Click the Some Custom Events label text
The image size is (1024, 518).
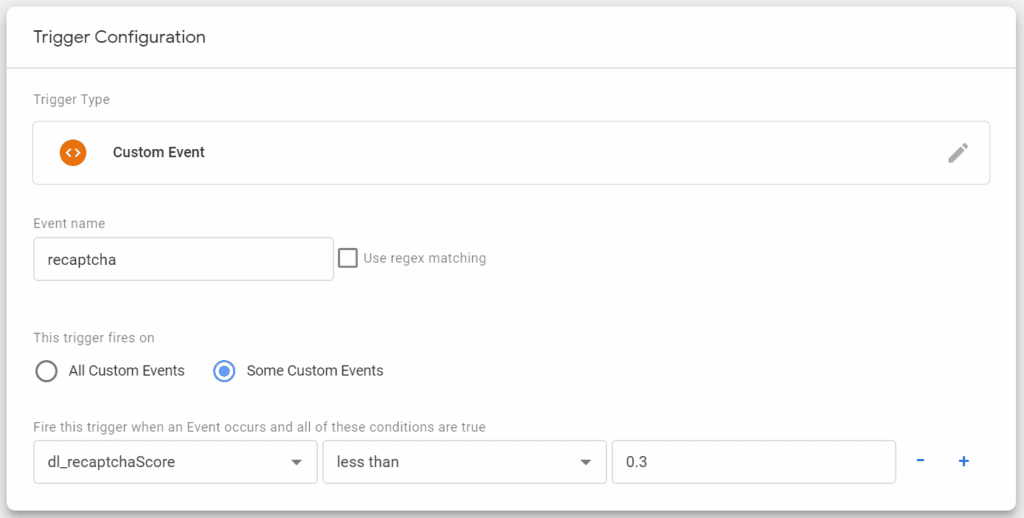pos(315,371)
